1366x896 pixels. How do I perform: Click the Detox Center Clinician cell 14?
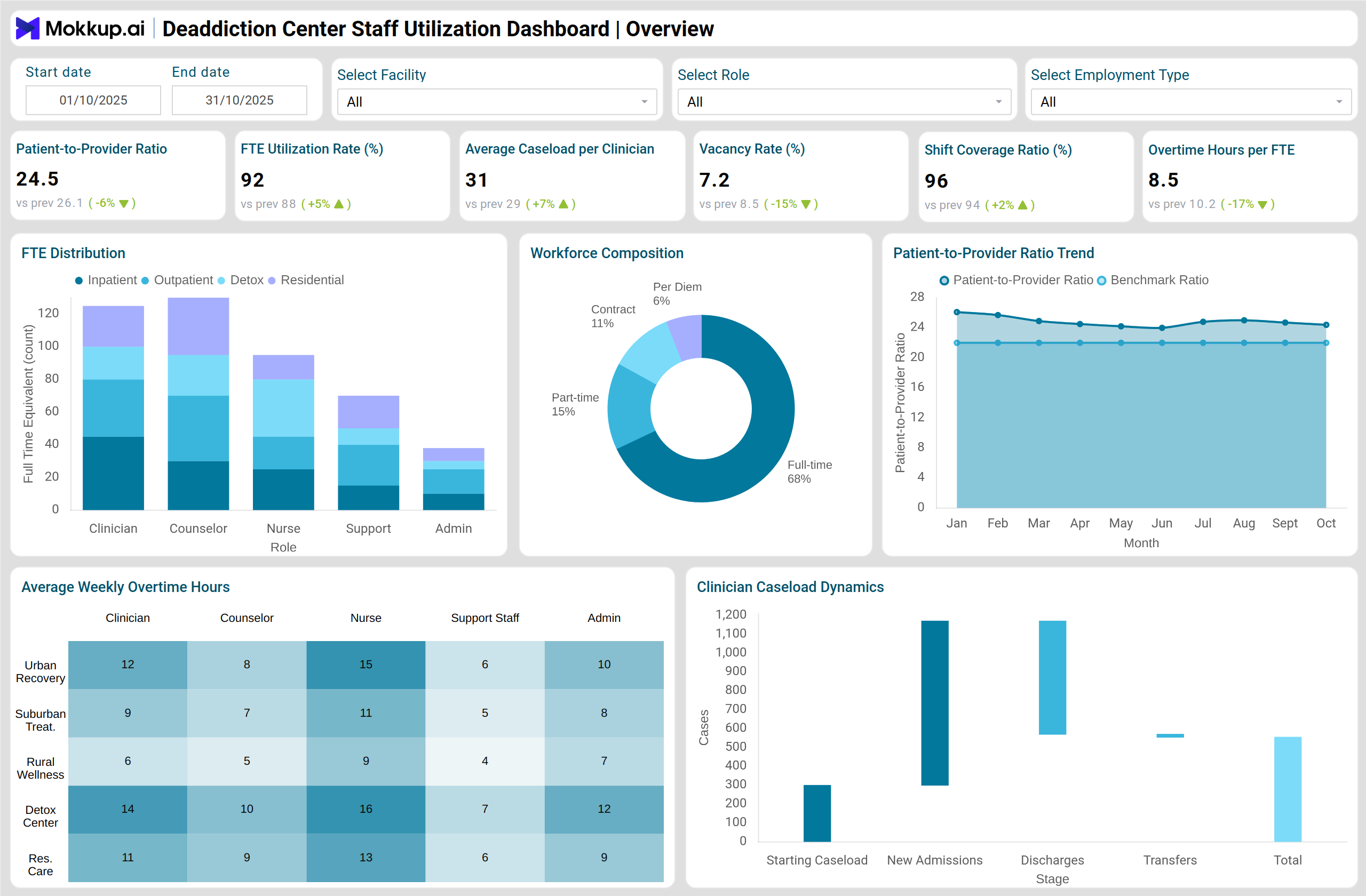tap(128, 810)
